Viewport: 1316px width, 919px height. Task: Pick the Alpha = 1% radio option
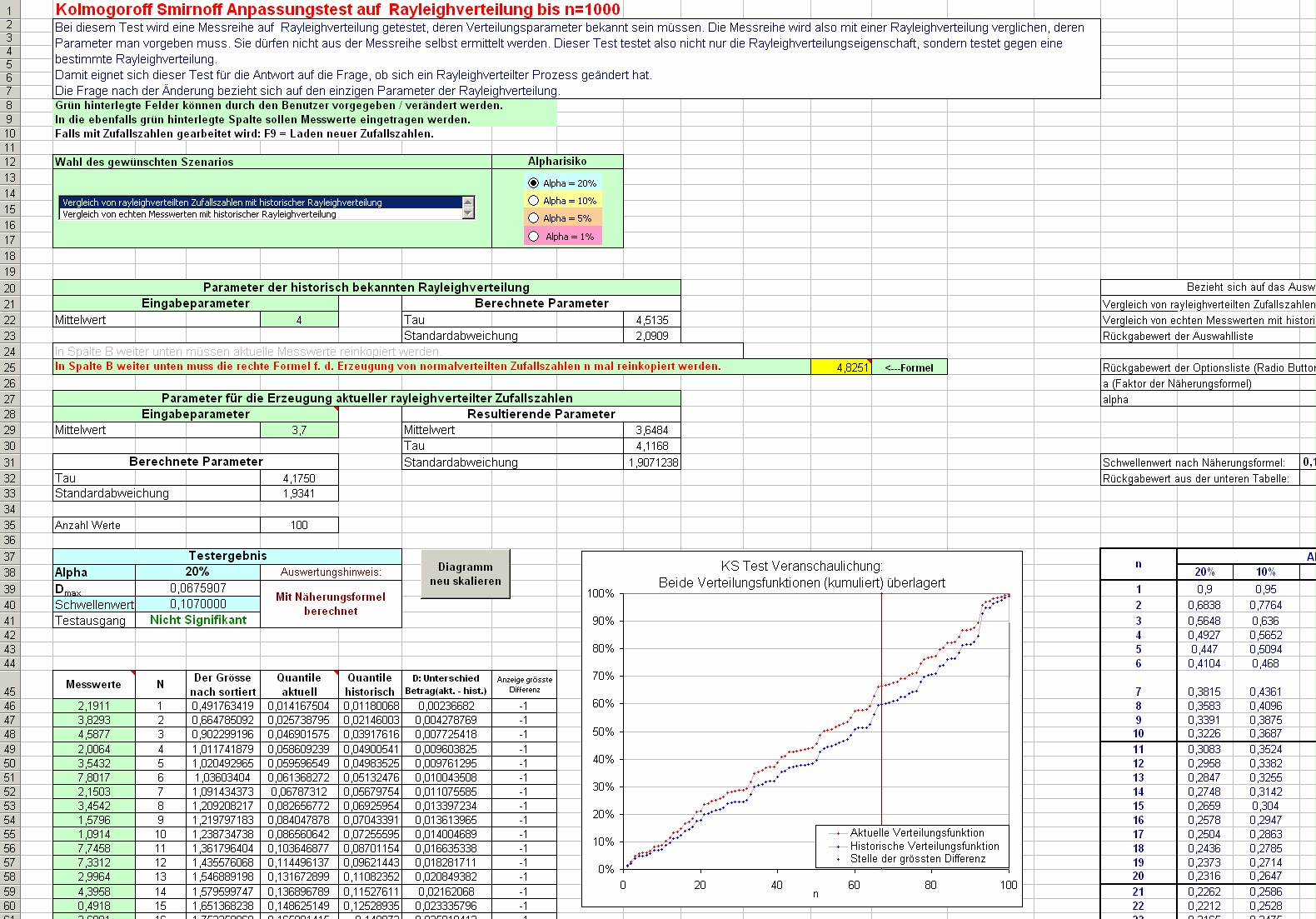pos(534,237)
